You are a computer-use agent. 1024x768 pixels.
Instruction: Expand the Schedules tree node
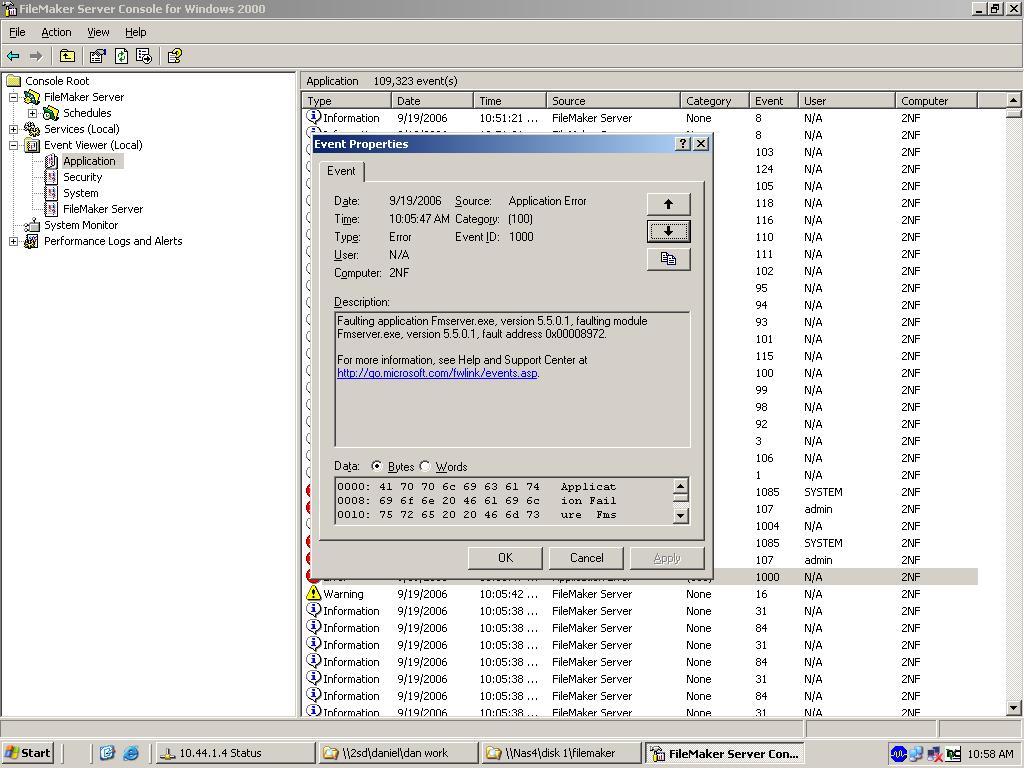[32, 113]
